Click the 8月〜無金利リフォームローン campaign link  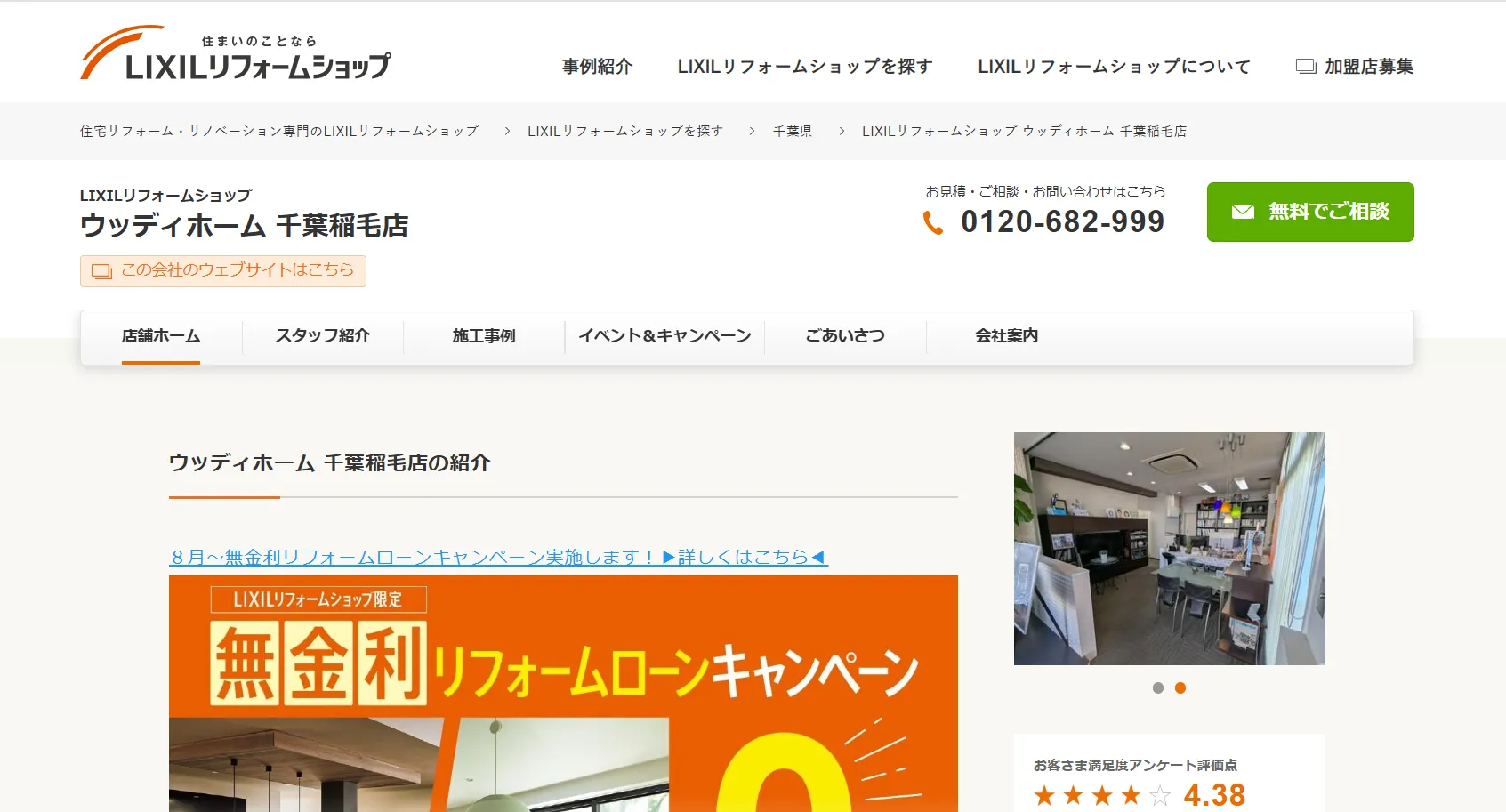tap(498, 558)
